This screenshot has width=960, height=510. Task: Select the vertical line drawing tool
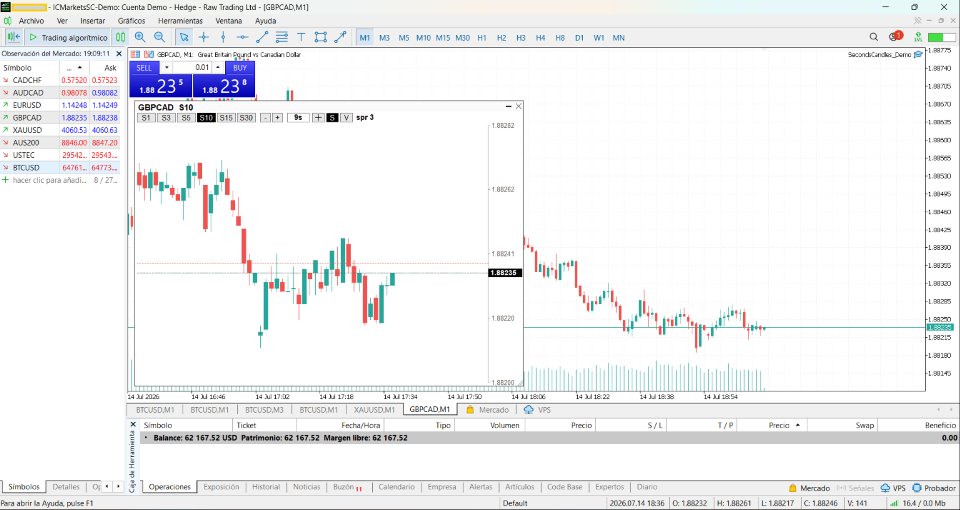point(223,37)
